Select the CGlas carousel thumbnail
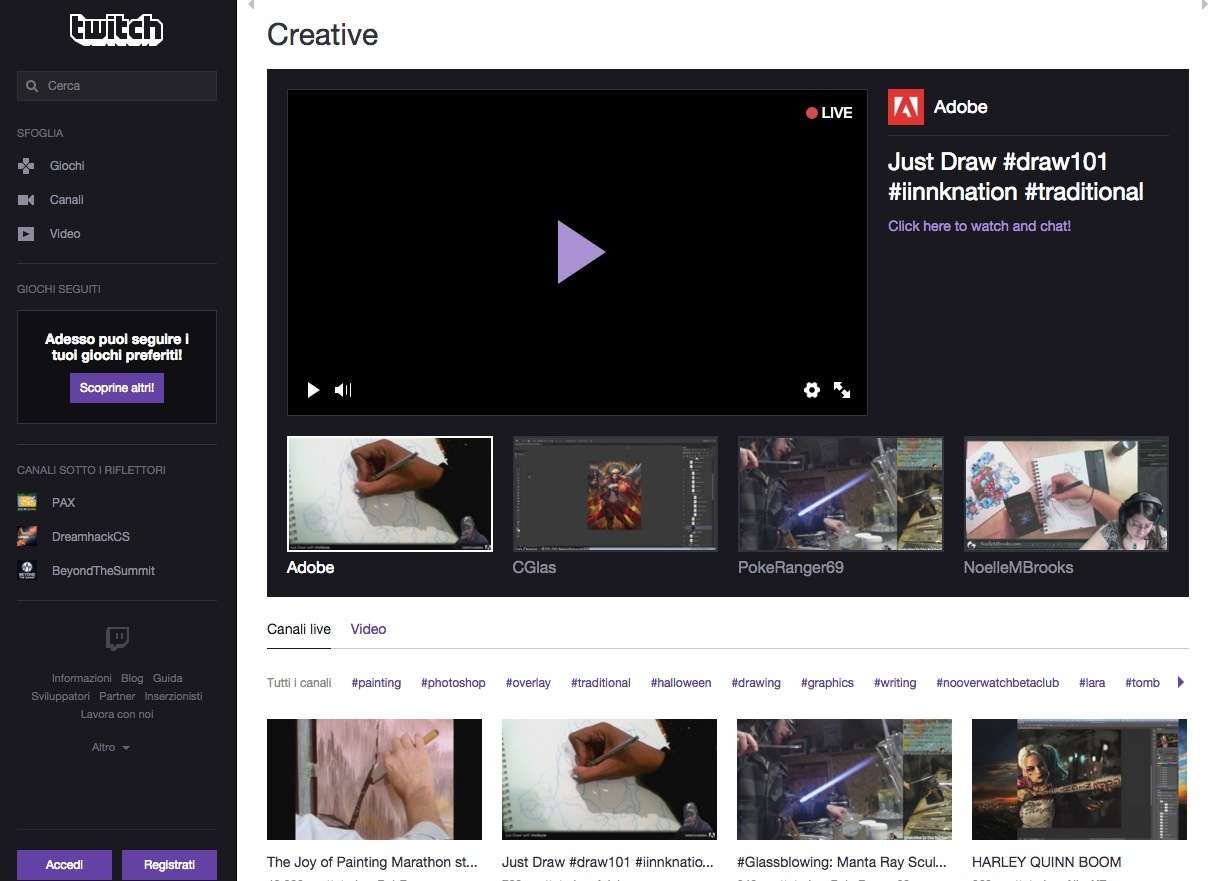 (615, 494)
